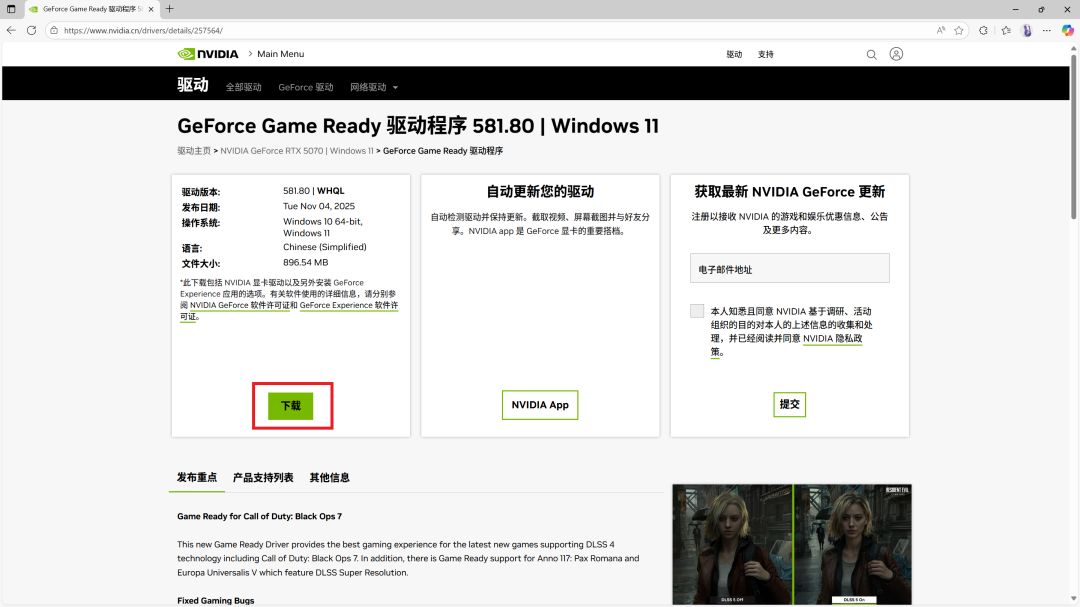Open the 驱动 link in the top header
The height and width of the screenshot is (607, 1080).
734,54
